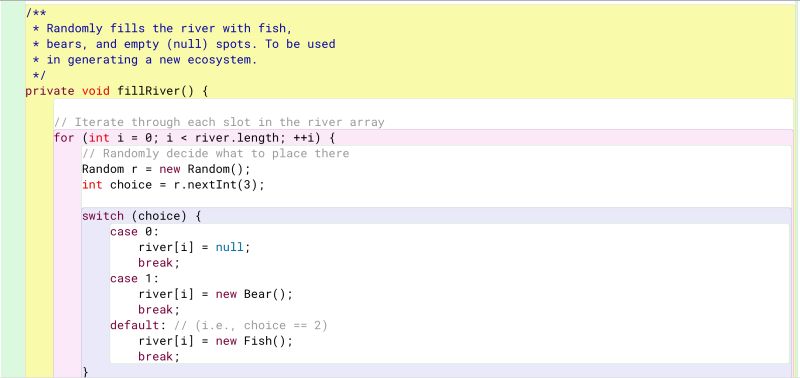Screen dimensions: 800x378
Task: Click the 'Randomly fills the river with fish' comment line
Action: click(x=162, y=28)
